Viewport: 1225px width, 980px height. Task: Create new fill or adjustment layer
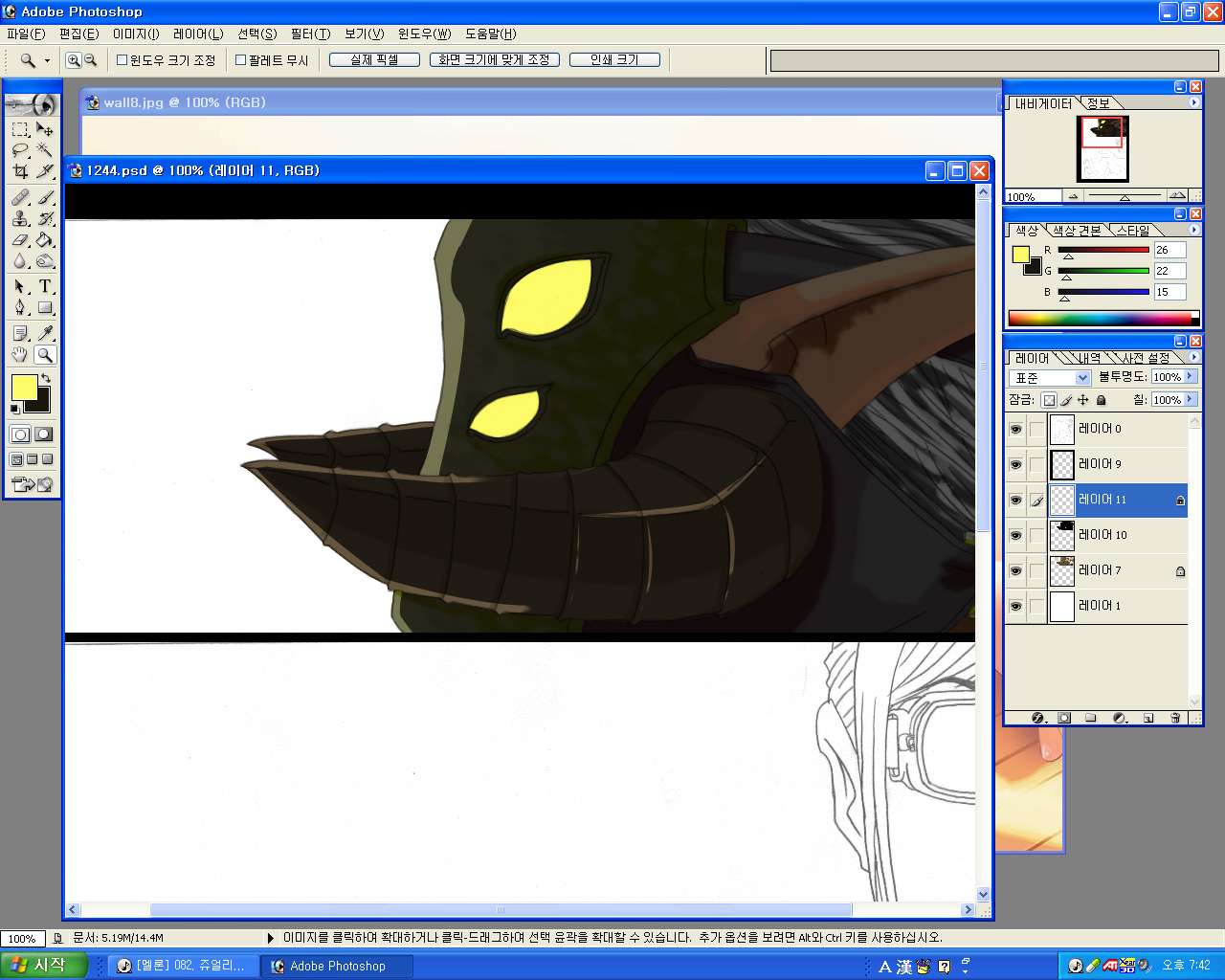(1120, 718)
